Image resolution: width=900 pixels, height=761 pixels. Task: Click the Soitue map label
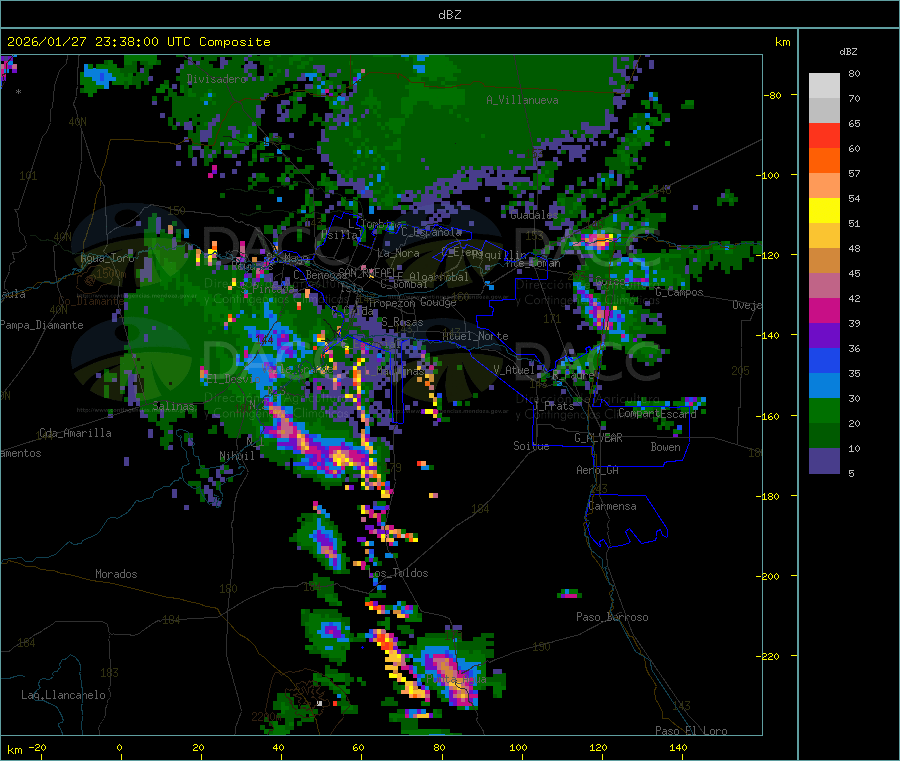[x=531, y=446]
